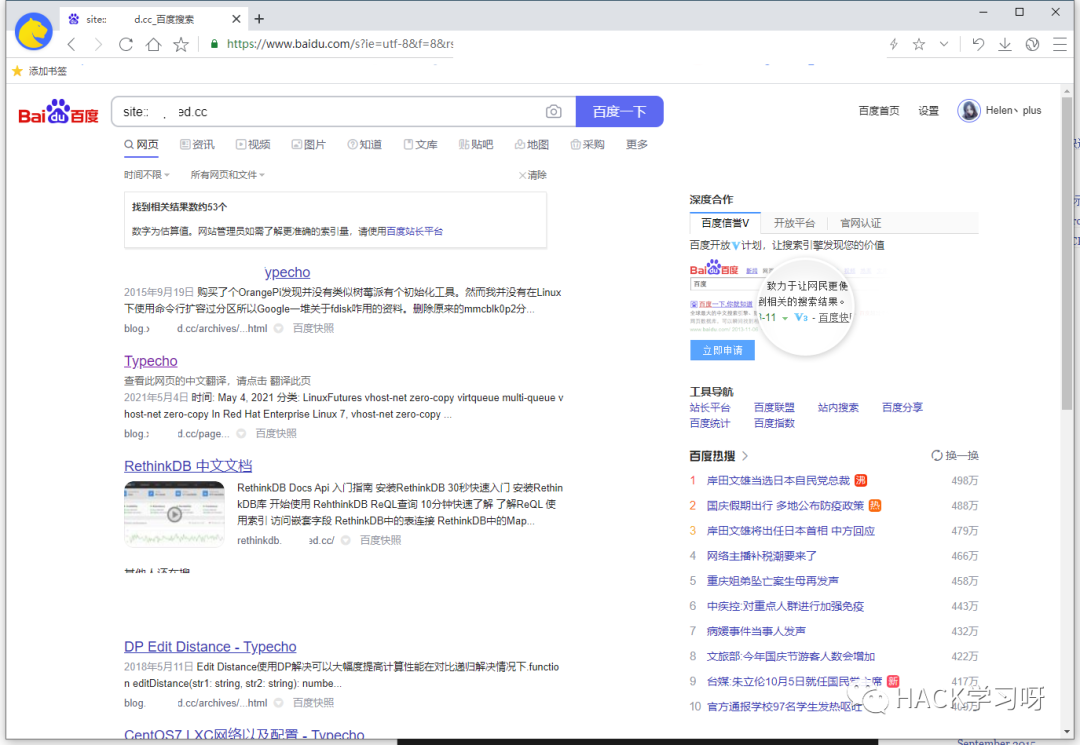Click the 立即申请 button
Viewport: 1080px width, 745px height.
723,350
